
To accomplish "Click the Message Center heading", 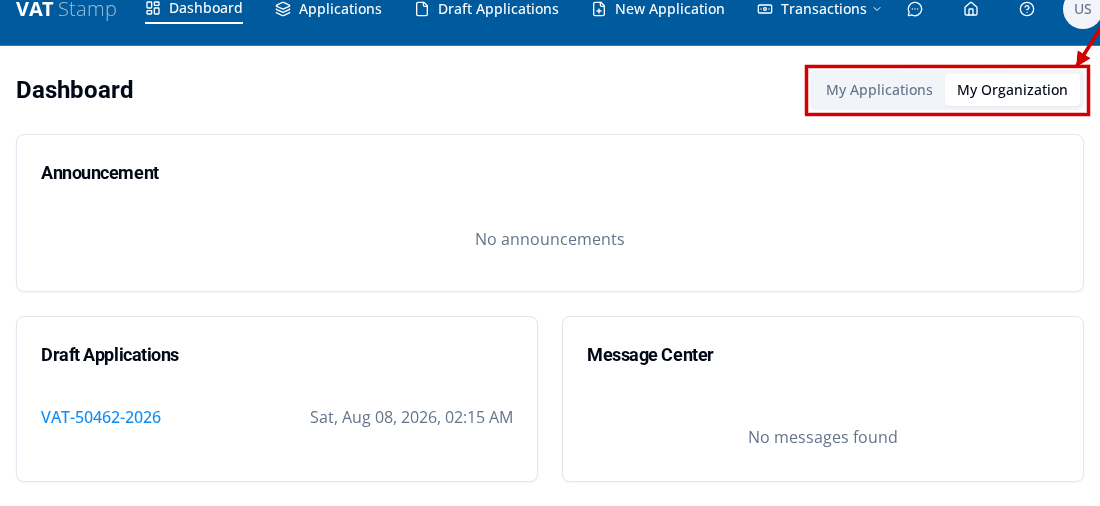I will 650,355.
